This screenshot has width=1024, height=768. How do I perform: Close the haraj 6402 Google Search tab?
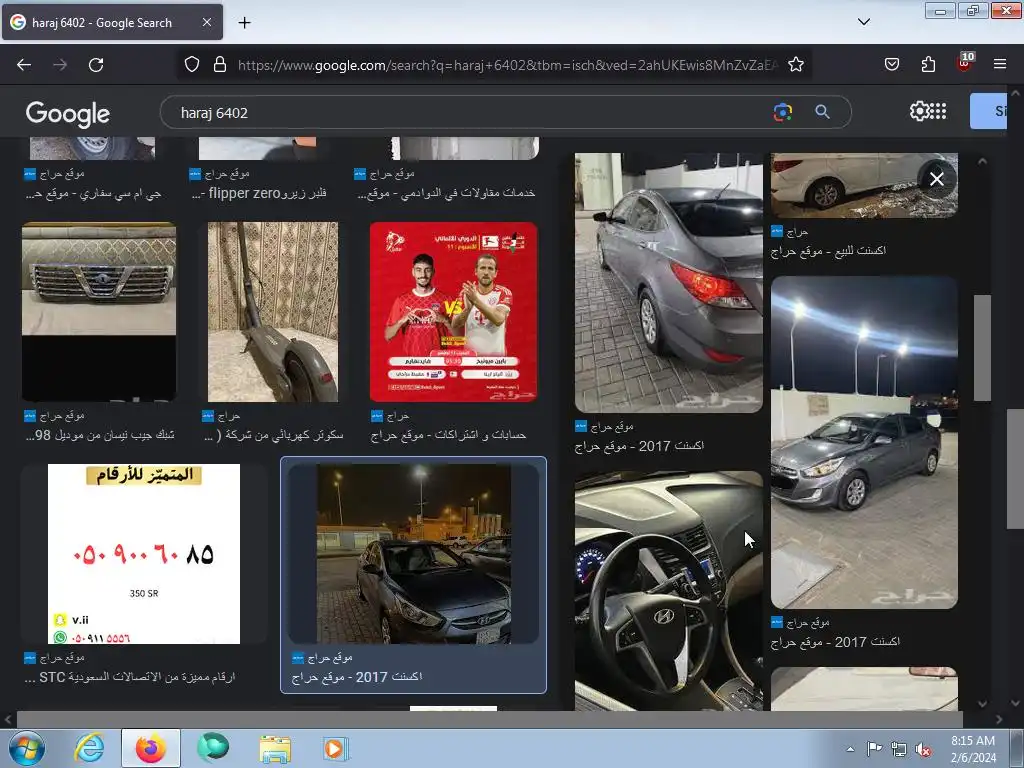[206, 23]
